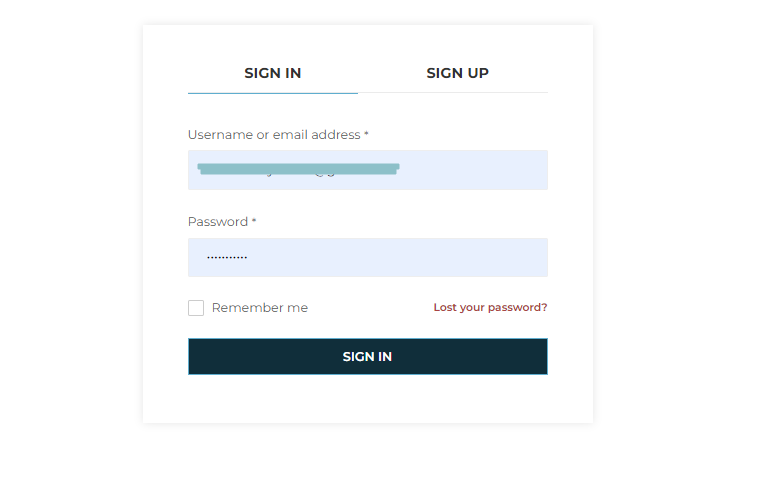
Task: Click the asterisk after email address label
Action: [x=366, y=134]
